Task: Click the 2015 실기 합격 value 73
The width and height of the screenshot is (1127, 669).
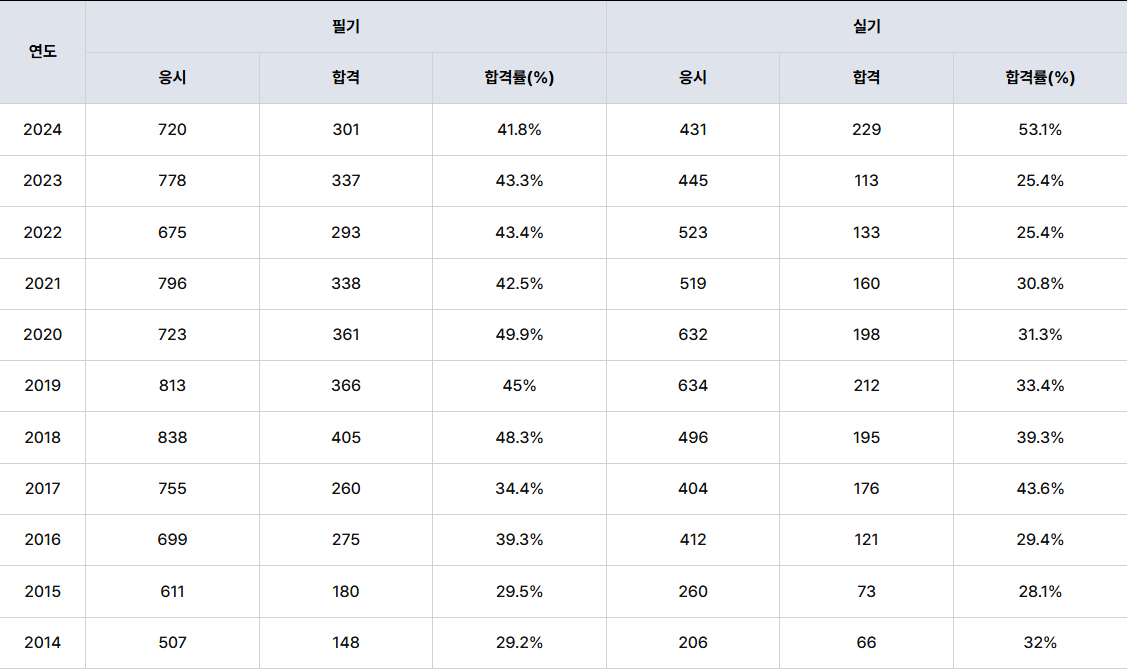Action: pyautogui.click(x=866, y=591)
